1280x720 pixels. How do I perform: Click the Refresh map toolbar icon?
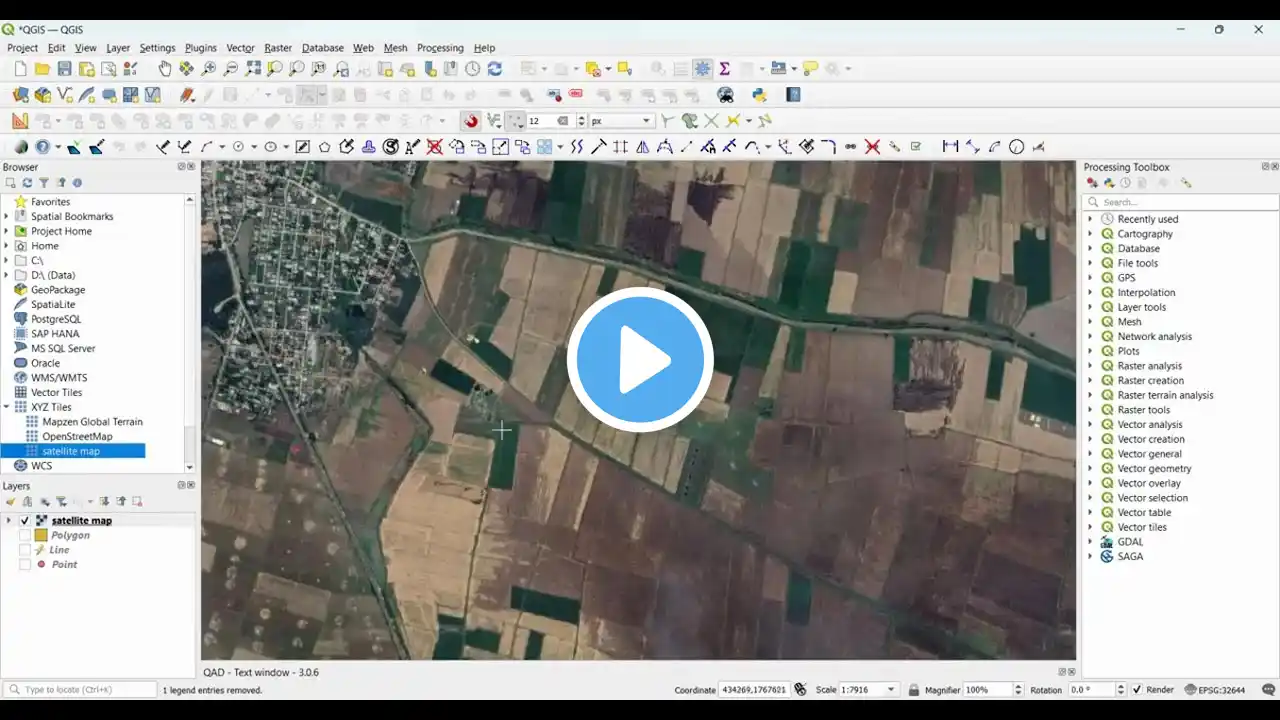(x=494, y=69)
